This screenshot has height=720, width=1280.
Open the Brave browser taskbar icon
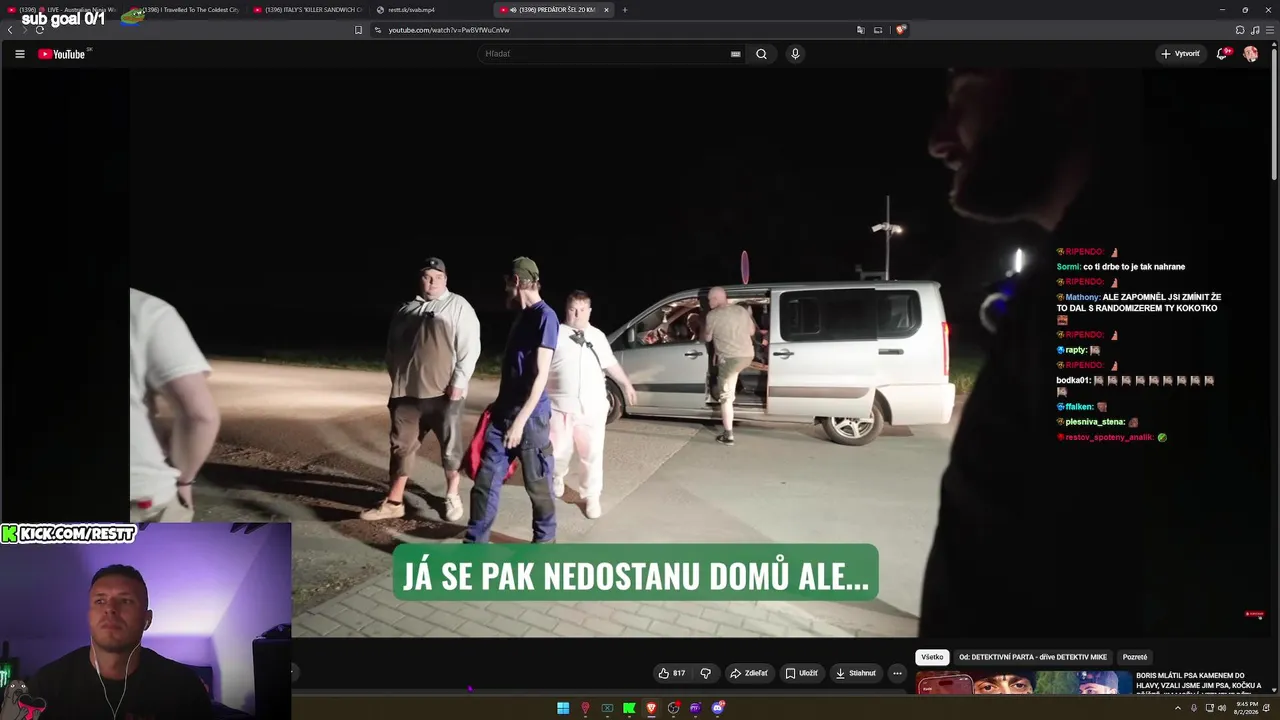(651, 708)
